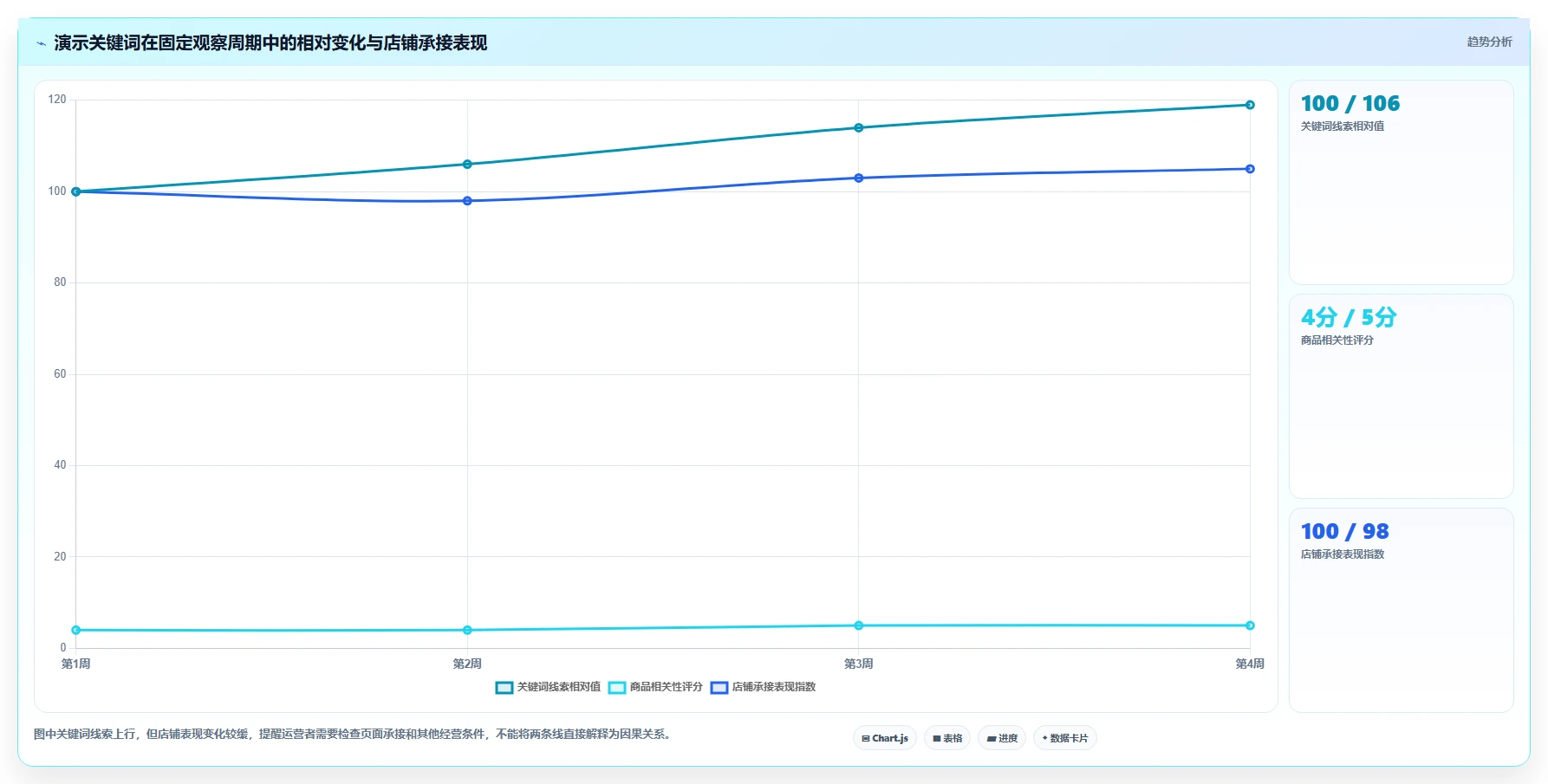Click the 趋势分析 label in header

click(1489, 42)
